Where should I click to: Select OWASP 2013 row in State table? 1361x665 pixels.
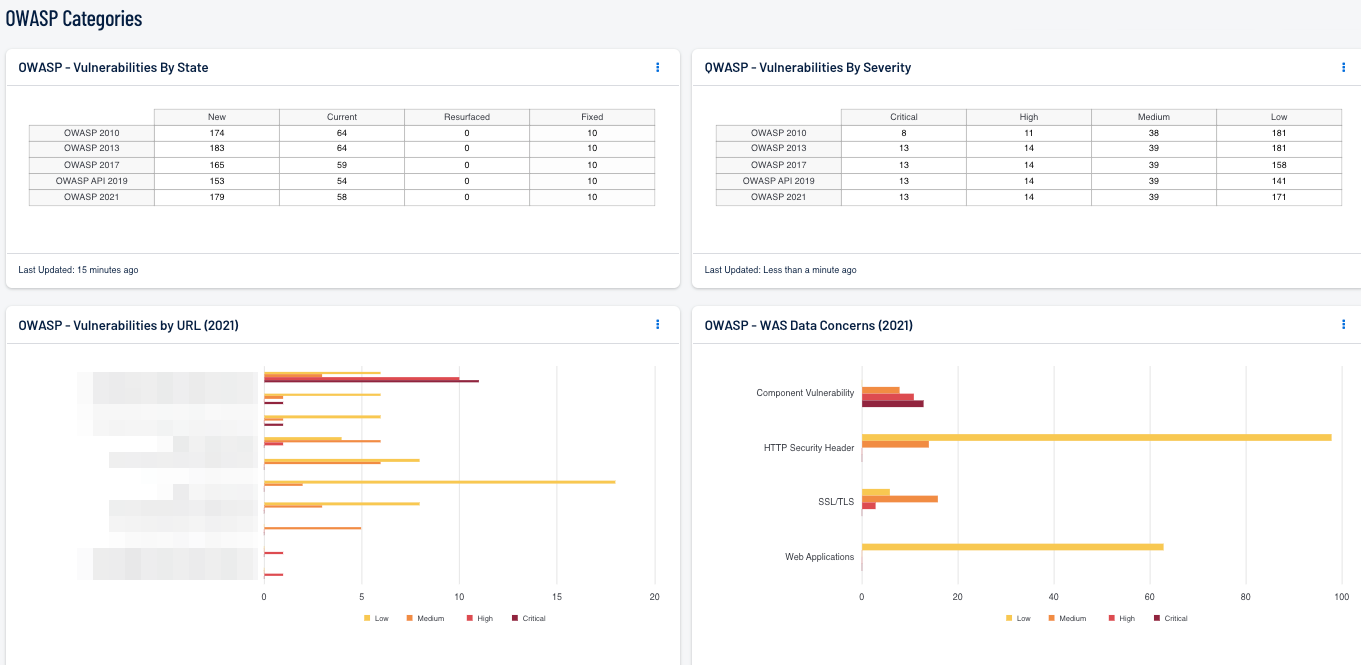[342, 148]
